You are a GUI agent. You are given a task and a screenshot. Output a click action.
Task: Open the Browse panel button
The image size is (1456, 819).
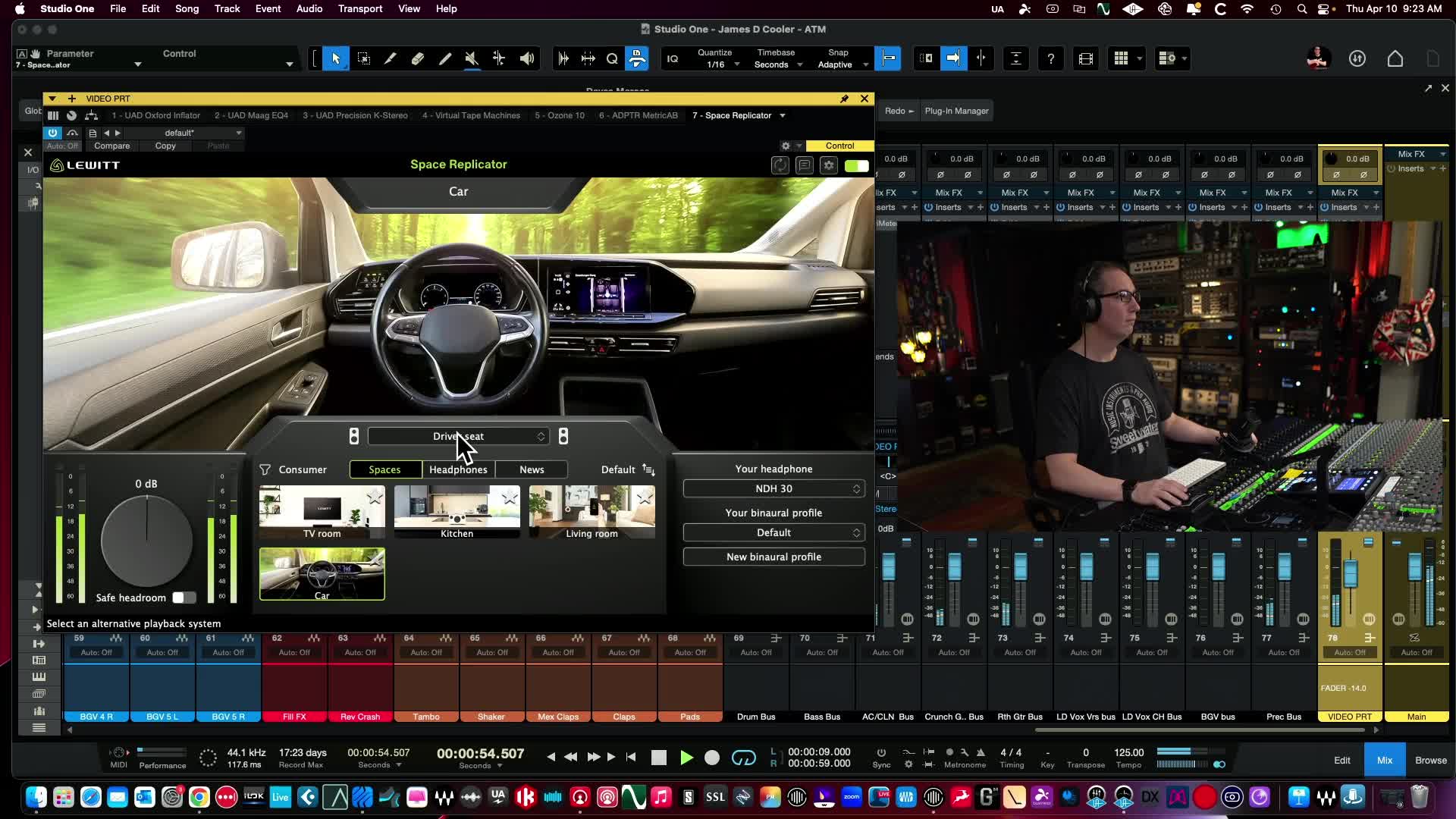[x=1430, y=760]
